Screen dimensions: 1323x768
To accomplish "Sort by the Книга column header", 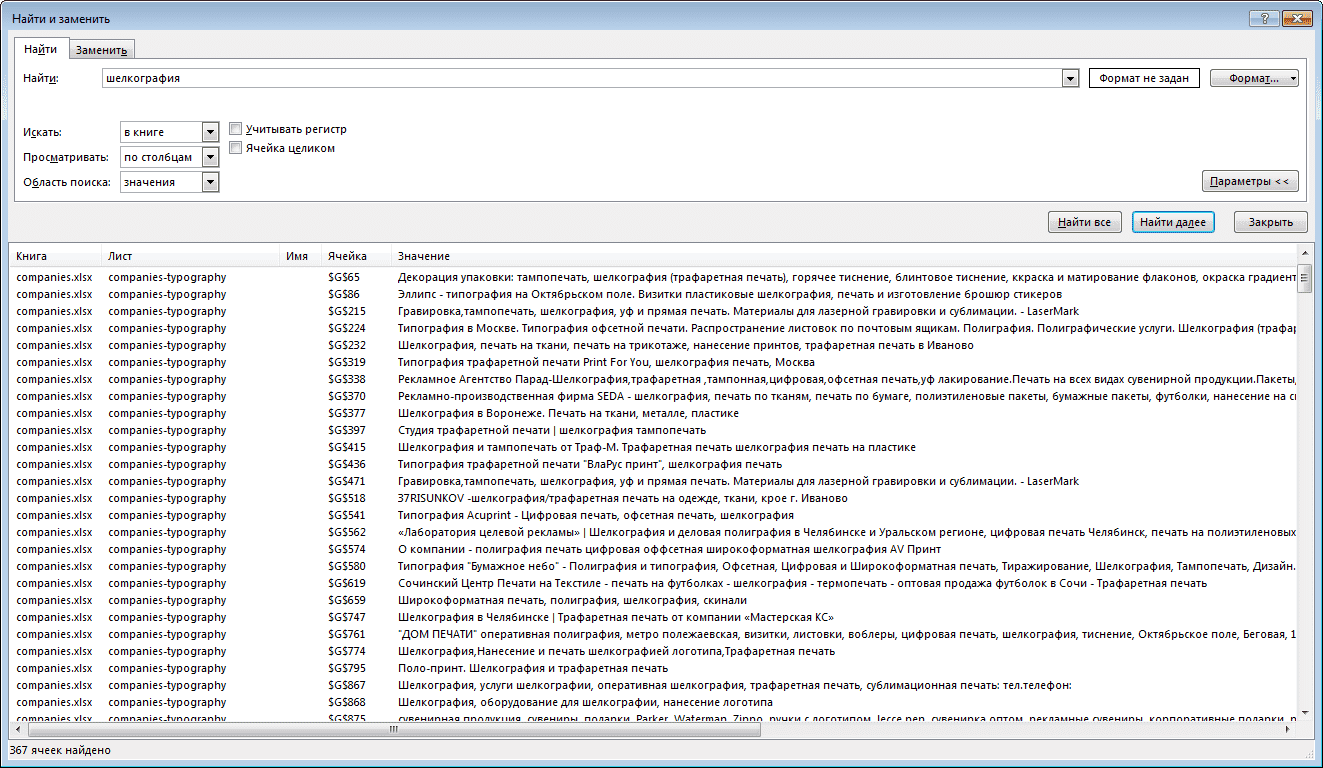I will click(54, 256).
